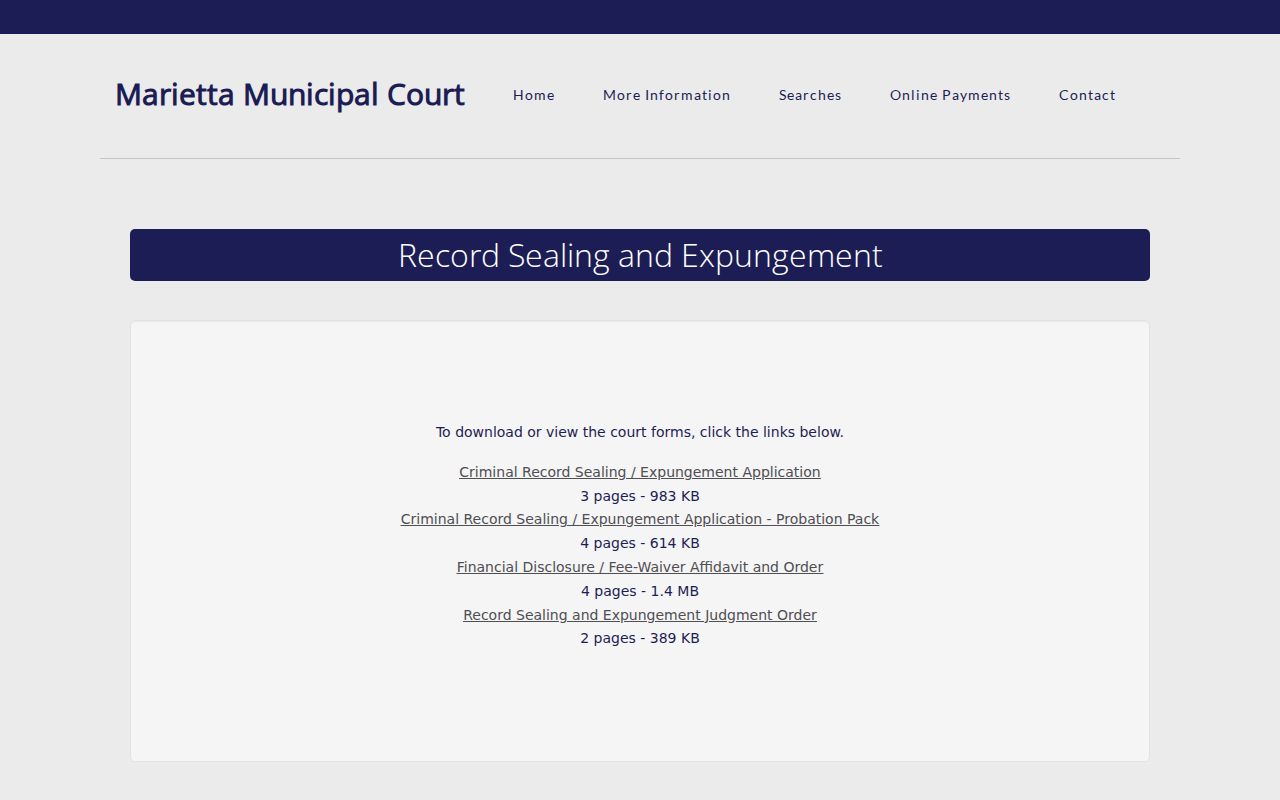Open the Searches menu item

point(810,95)
